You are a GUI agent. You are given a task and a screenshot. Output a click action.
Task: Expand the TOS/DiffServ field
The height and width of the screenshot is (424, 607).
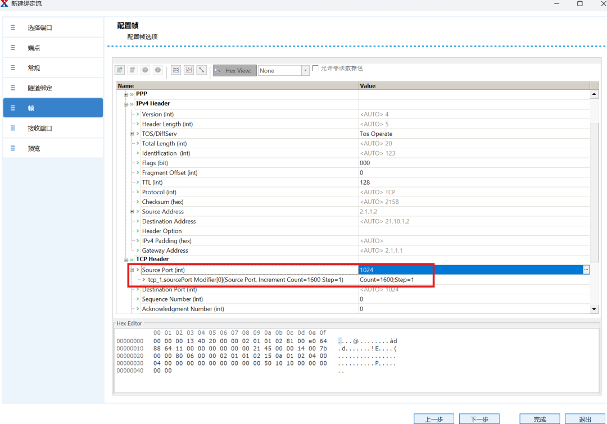[x=131, y=133]
